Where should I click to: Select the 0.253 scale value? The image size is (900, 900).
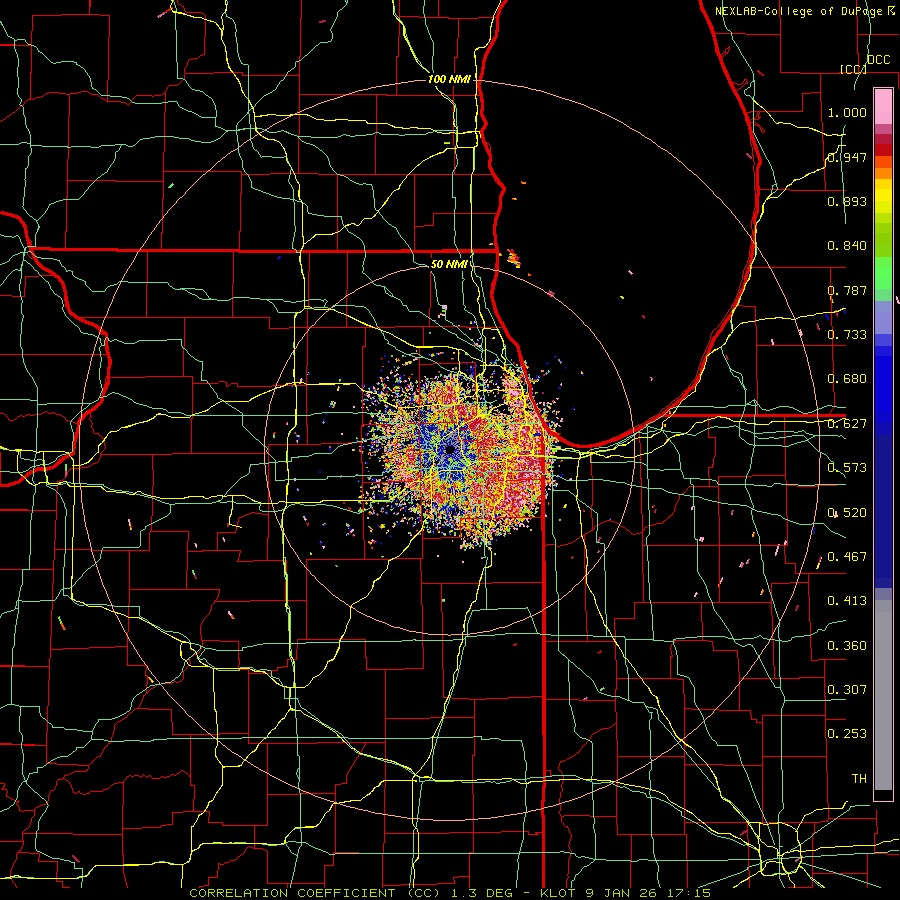(x=847, y=734)
